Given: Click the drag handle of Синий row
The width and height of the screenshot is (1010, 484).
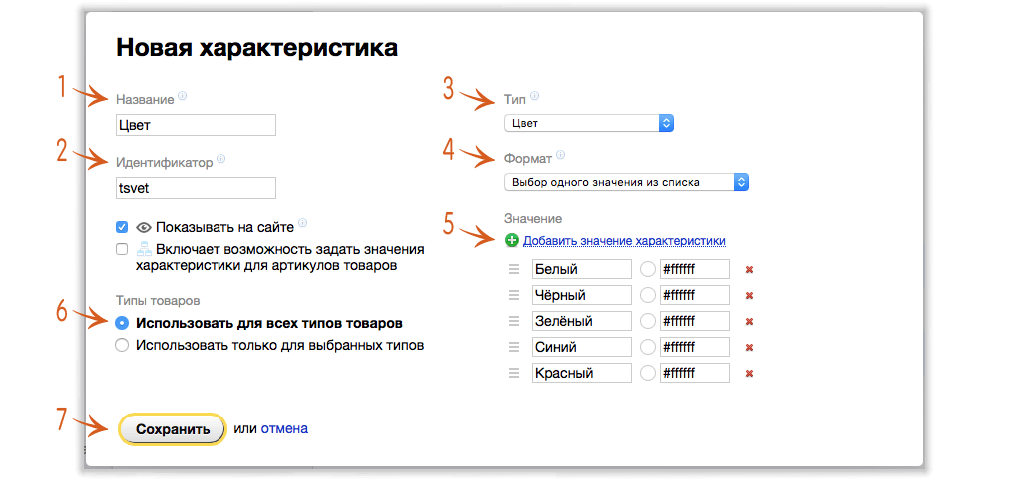Looking at the screenshot, I should click(x=513, y=347).
